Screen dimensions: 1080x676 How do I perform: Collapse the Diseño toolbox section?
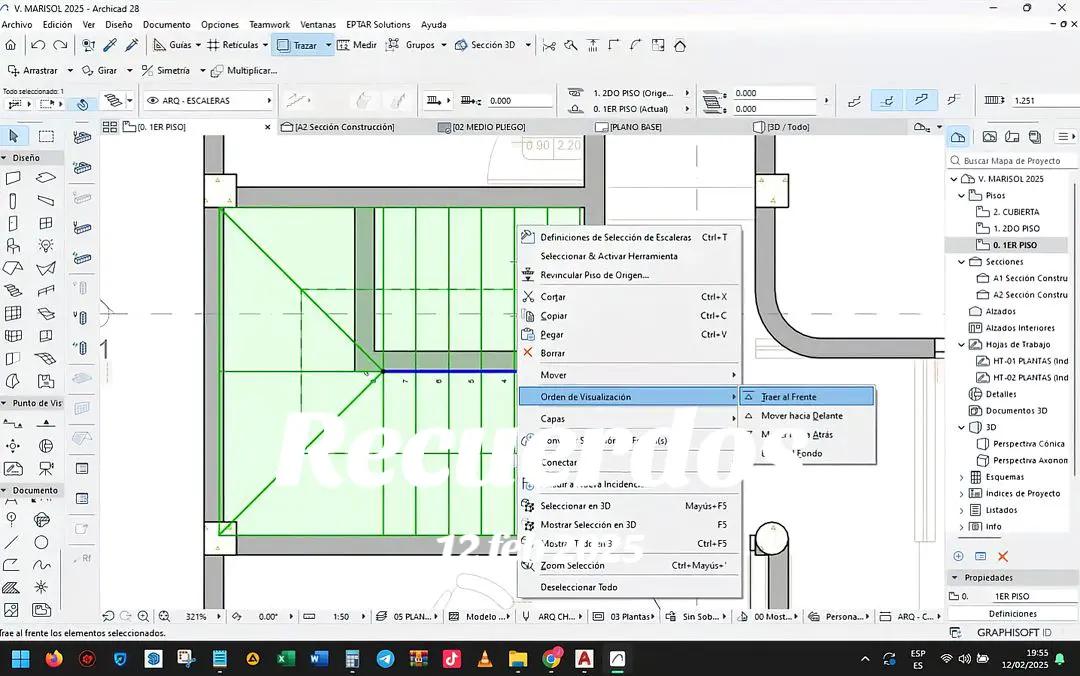click(x=4, y=158)
